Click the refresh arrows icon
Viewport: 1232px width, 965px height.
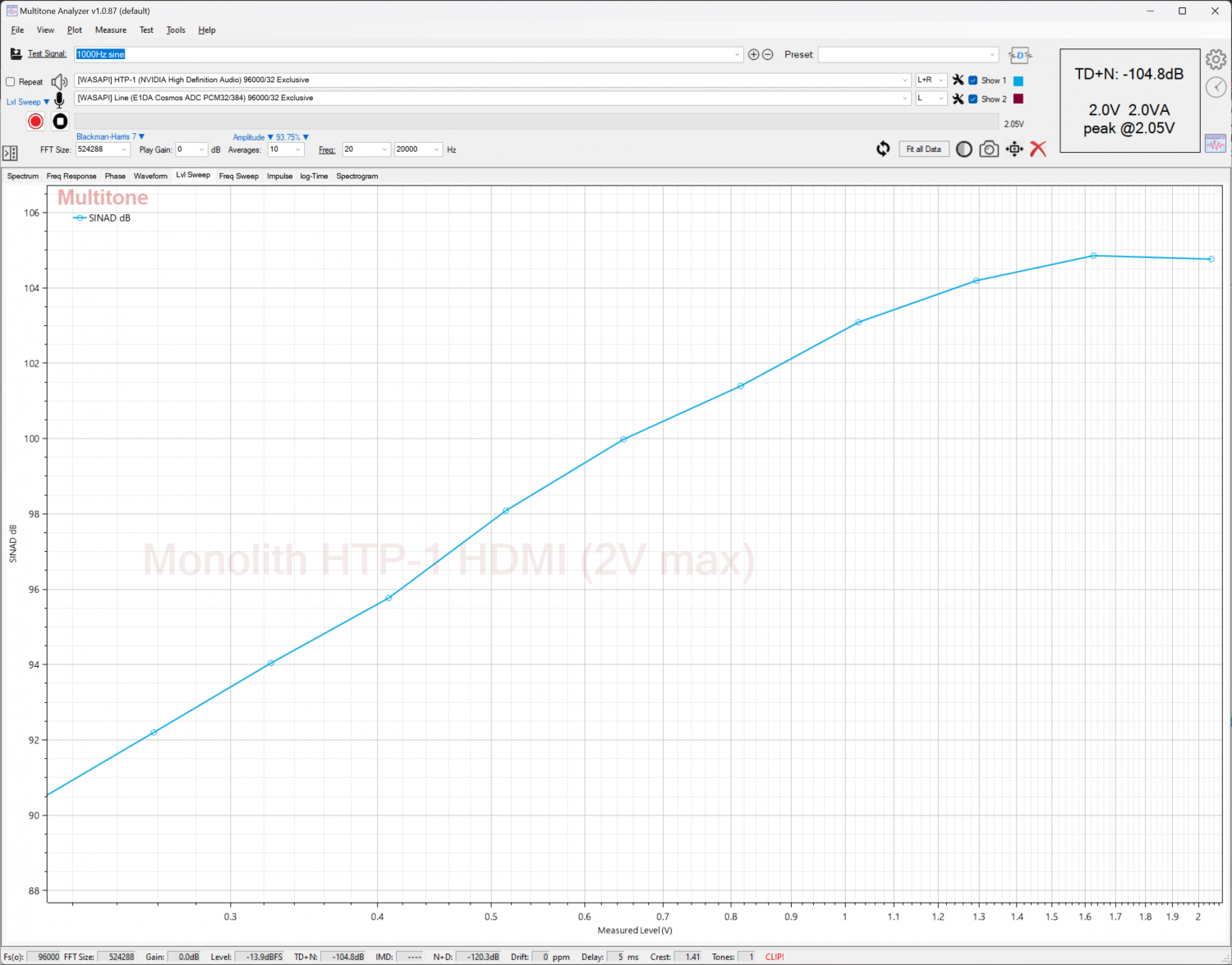(x=883, y=149)
